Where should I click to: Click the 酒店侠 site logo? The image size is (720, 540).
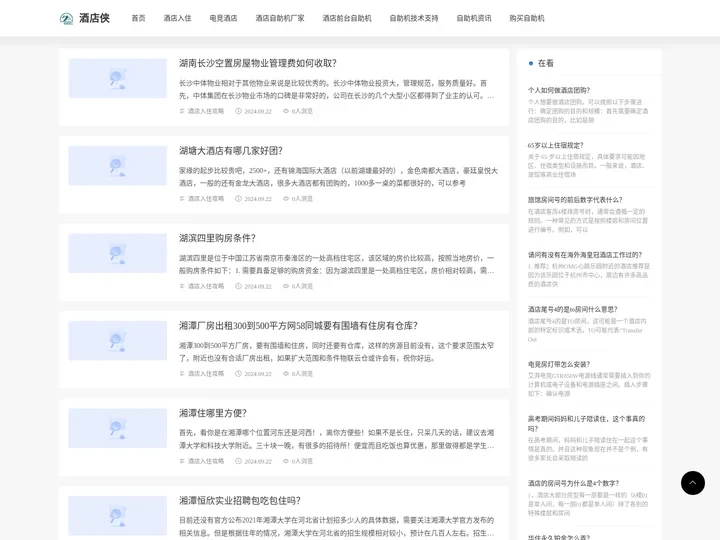pos(85,18)
